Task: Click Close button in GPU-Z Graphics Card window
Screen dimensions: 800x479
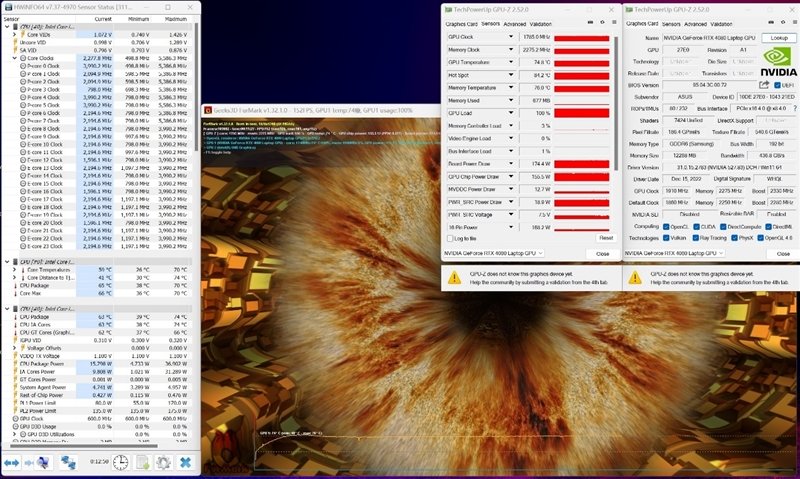Action: click(x=783, y=254)
